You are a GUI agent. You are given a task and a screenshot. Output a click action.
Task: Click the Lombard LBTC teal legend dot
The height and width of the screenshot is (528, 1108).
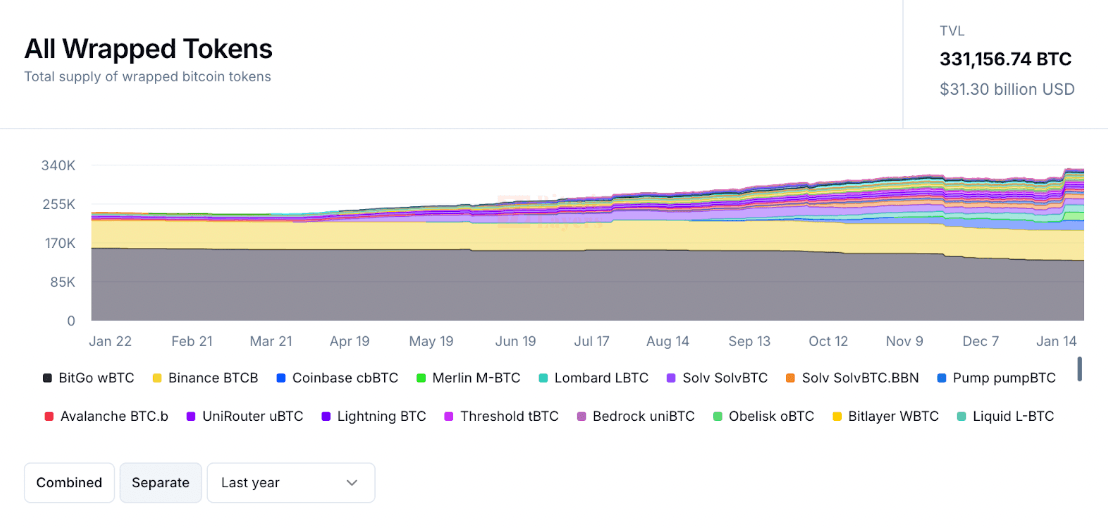(x=543, y=378)
